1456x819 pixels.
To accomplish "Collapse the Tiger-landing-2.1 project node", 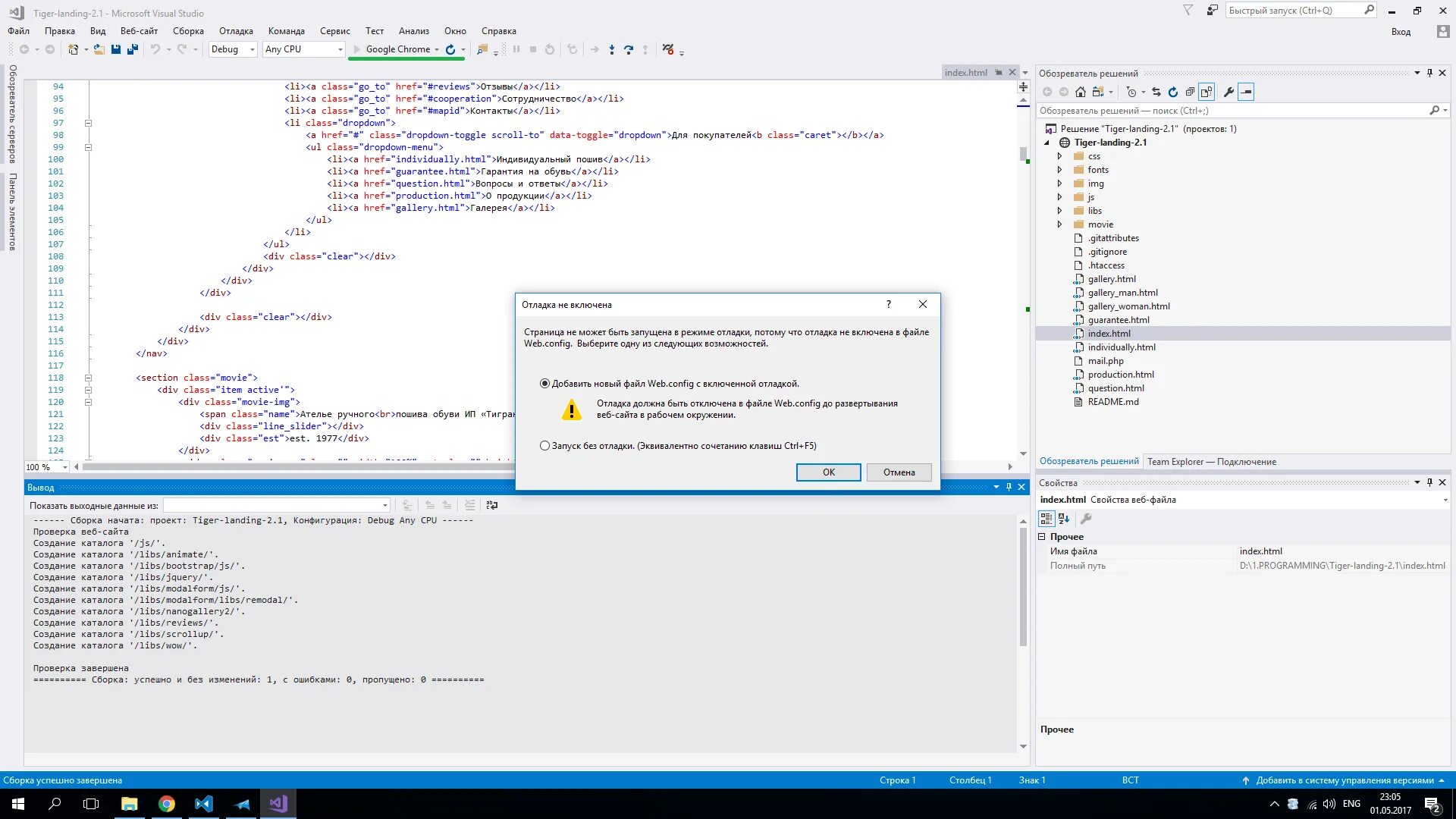I will (1047, 143).
